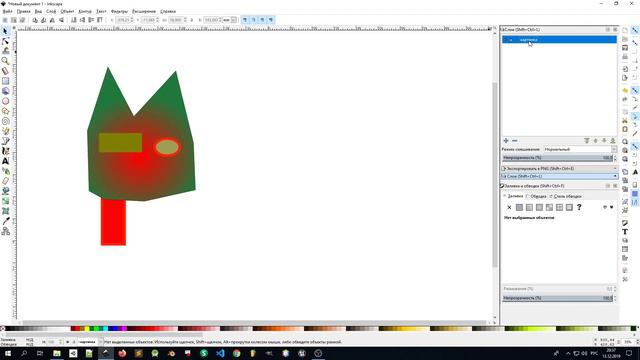The width and height of the screenshot is (640, 360).
Task: Click the Cut scissors icon in commands bar
Action: 625,121
